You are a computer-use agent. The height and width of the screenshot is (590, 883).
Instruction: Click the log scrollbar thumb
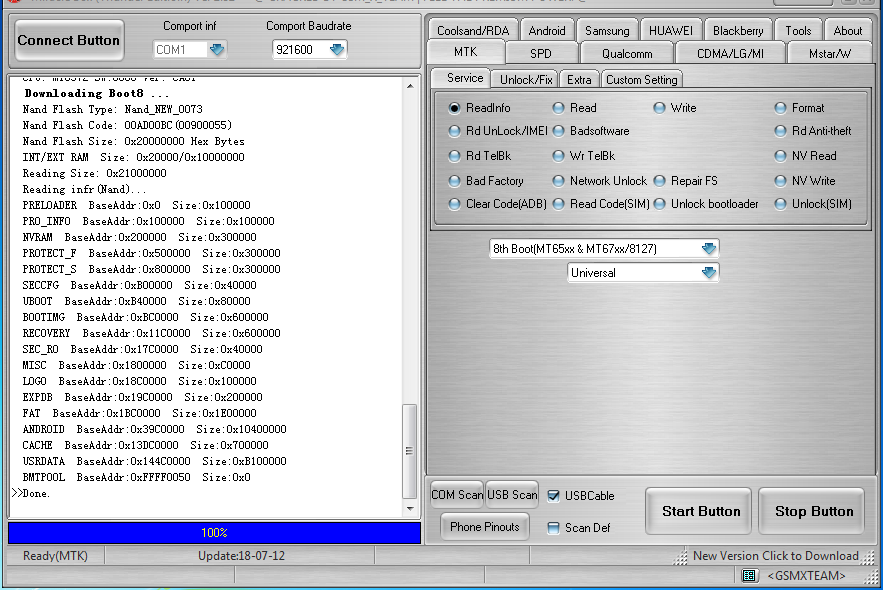409,451
